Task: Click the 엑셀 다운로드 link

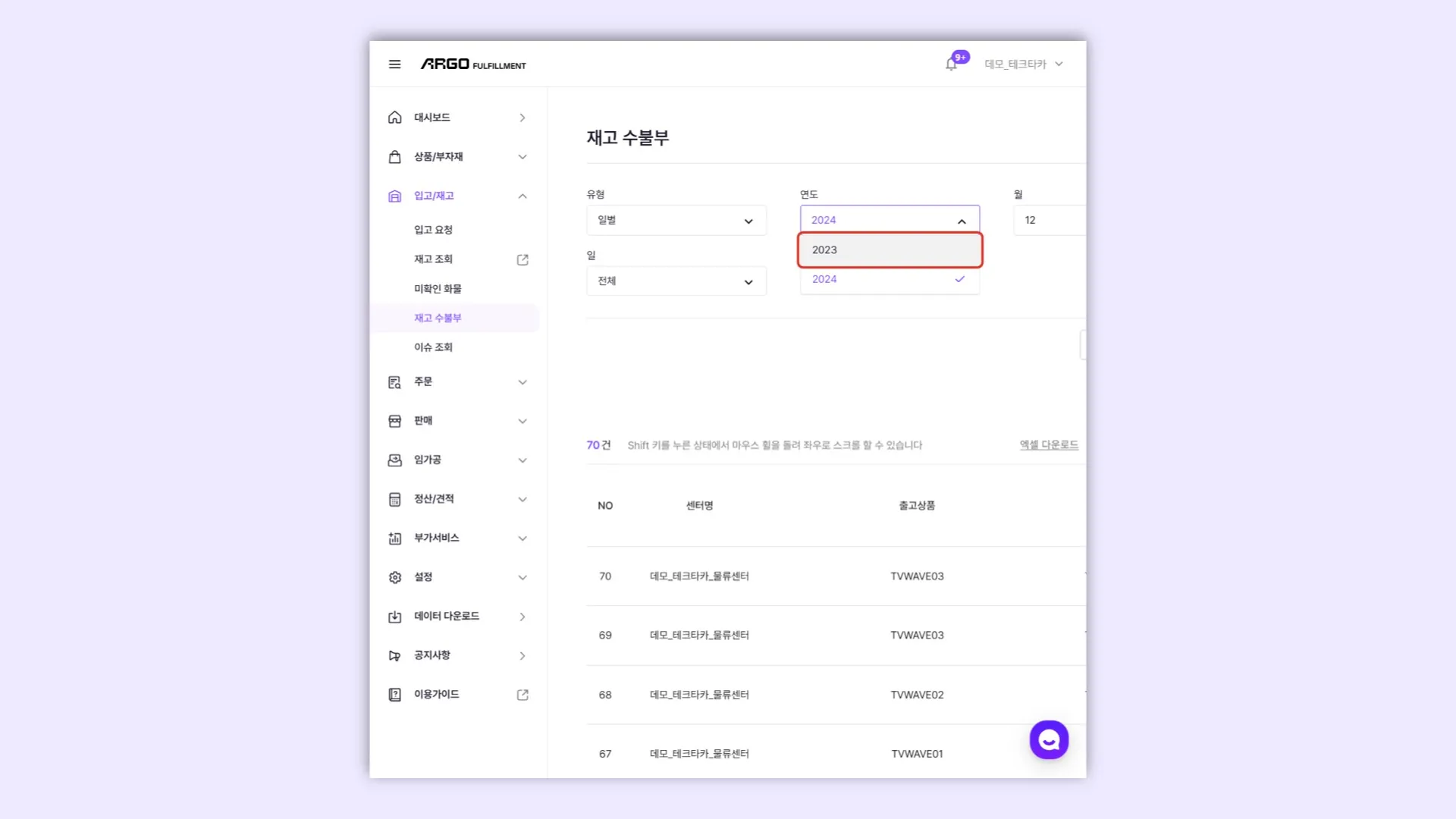Action: coord(1049,445)
